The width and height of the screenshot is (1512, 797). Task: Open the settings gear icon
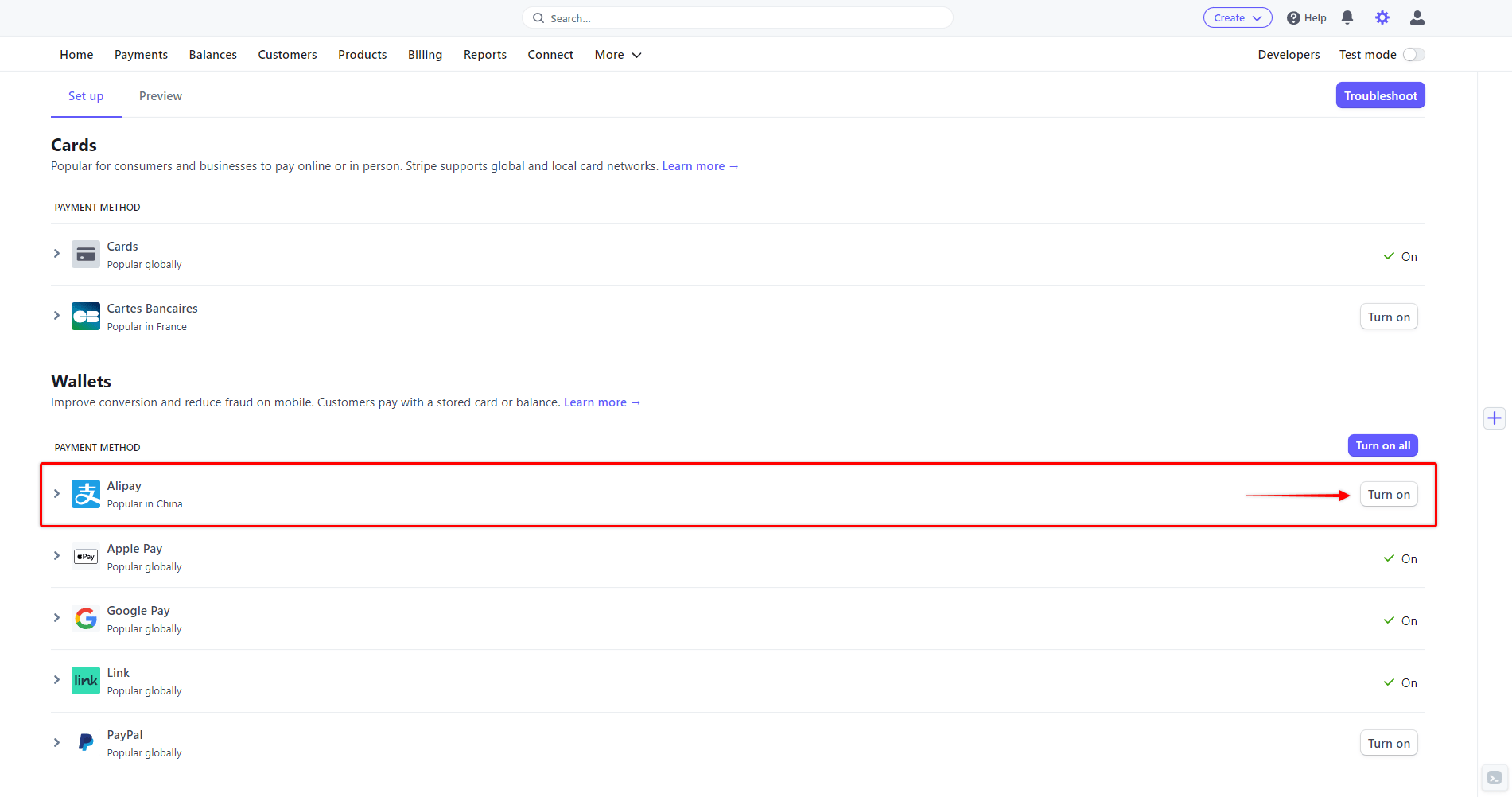[1382, 17]
